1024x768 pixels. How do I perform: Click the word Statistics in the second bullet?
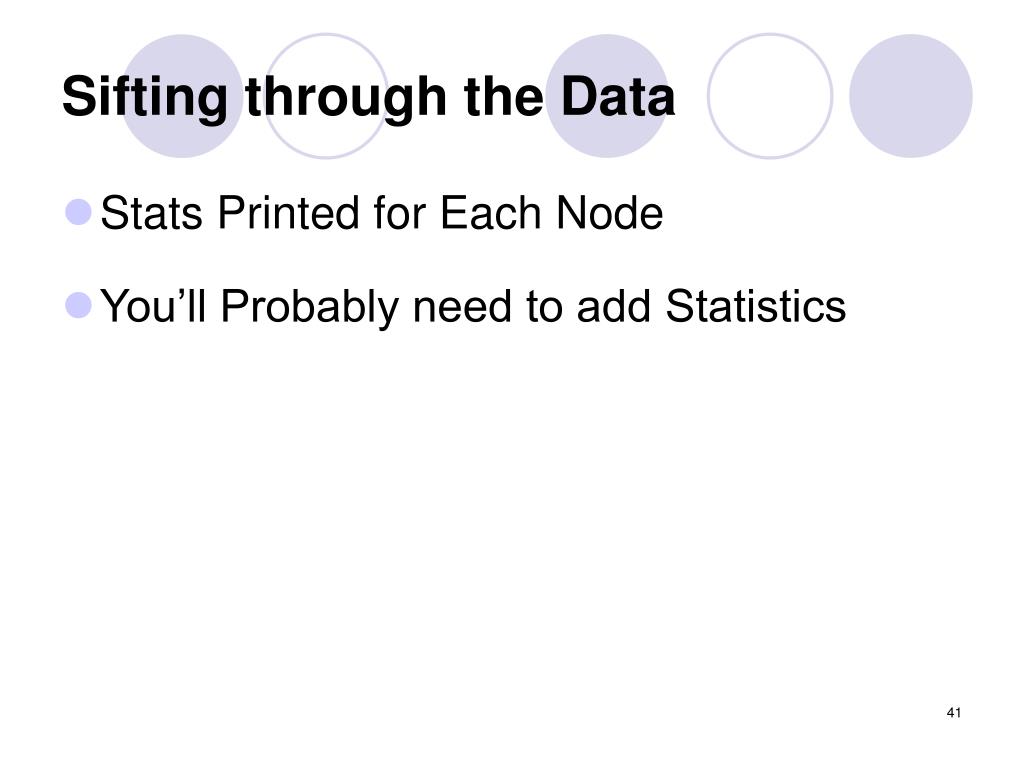(756, 306)
